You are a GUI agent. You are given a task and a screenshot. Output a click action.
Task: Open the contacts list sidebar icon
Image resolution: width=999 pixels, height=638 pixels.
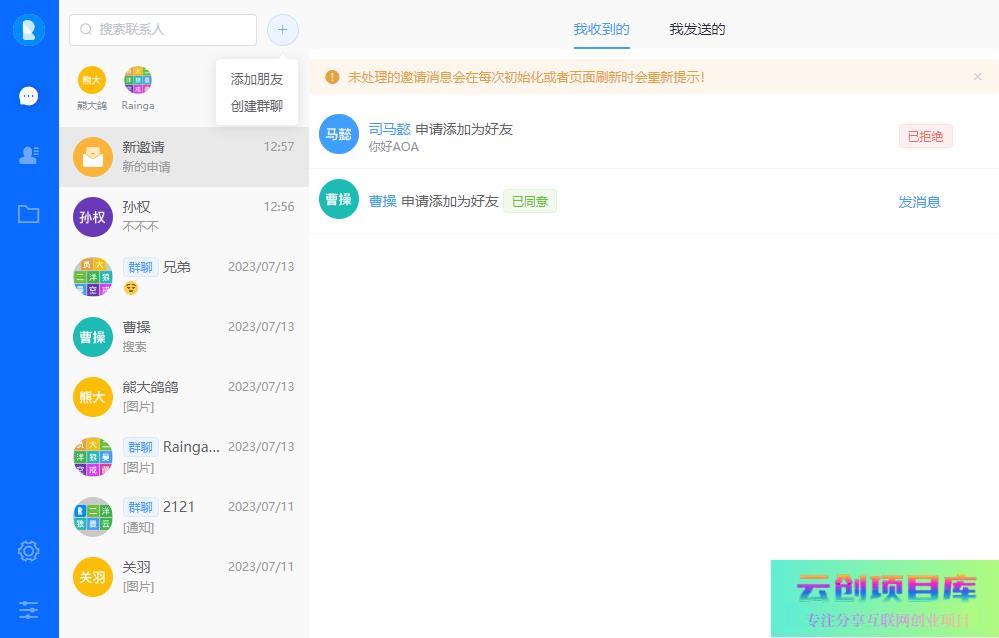(x=29, y=155)
